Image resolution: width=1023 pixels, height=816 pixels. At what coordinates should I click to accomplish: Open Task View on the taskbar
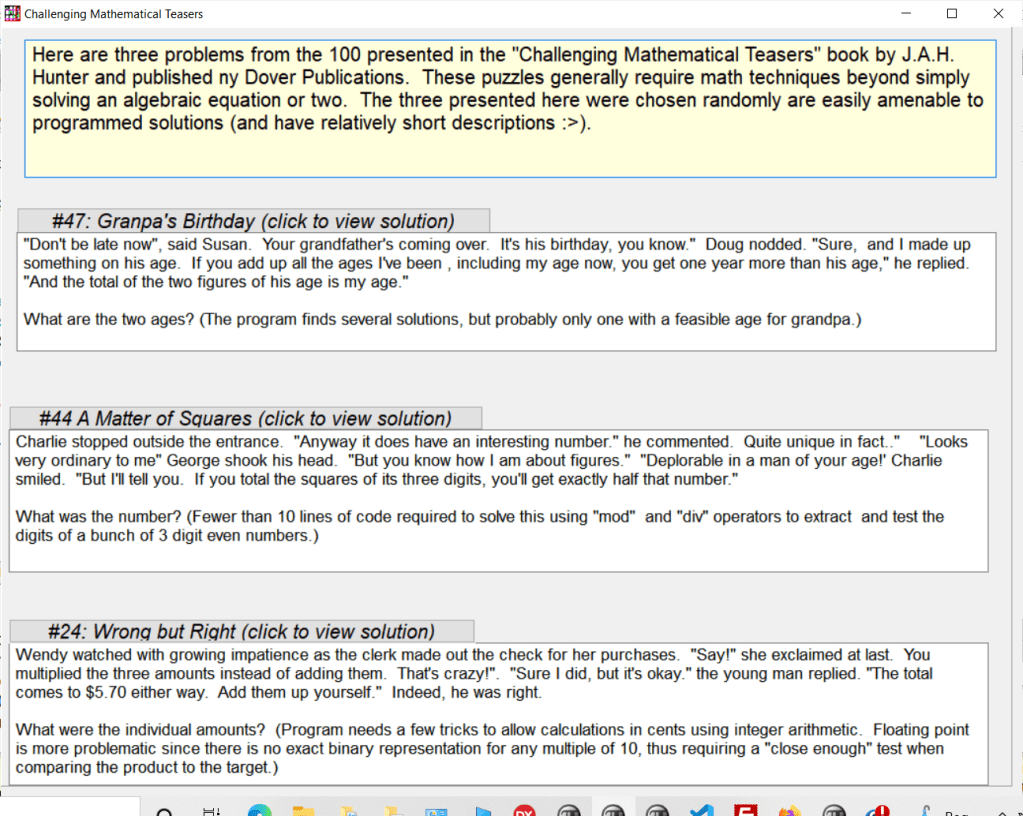(211, 809)
